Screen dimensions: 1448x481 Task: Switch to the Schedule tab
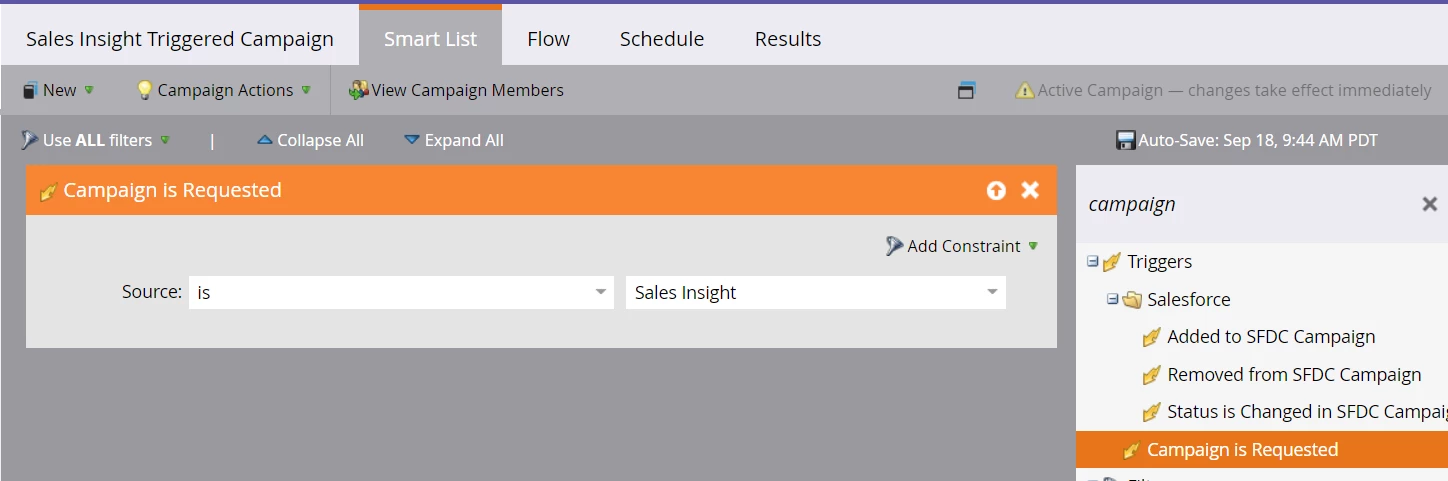[662, 39]
